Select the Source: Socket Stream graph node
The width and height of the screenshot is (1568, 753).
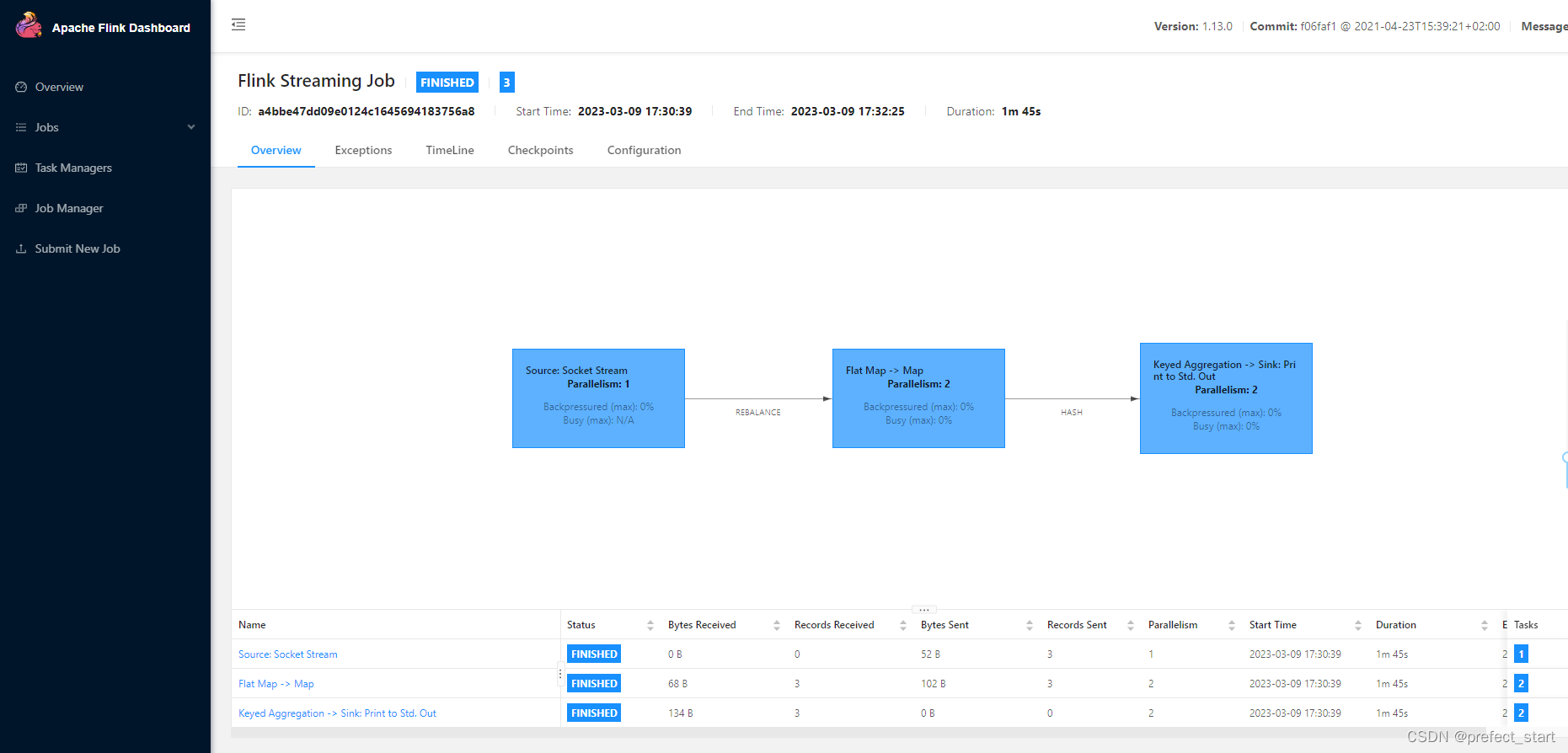598,398
